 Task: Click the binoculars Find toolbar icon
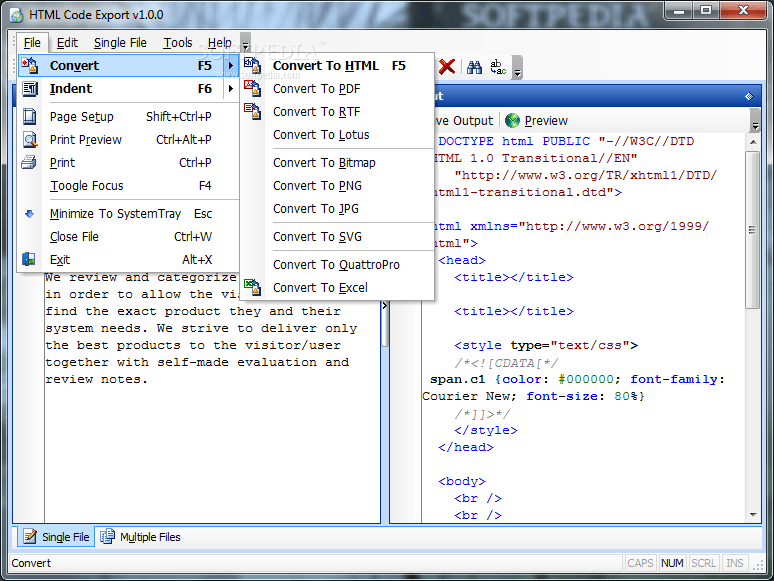click(474, 67)
